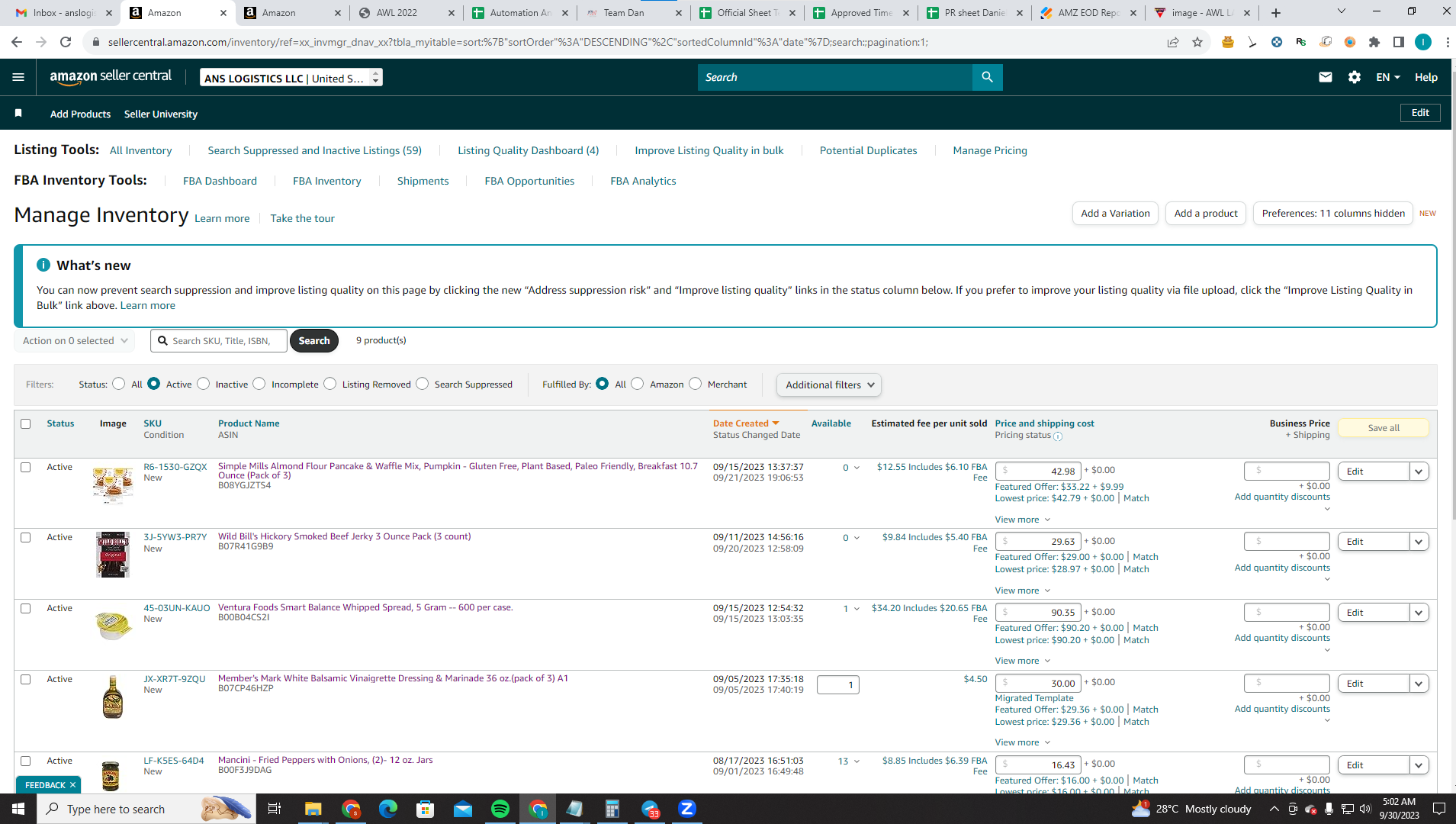Image resolution: width=1456 pixels, height=824 pixels.
Task: Open Calculator from the taskbar
Action: coord(612,809)
